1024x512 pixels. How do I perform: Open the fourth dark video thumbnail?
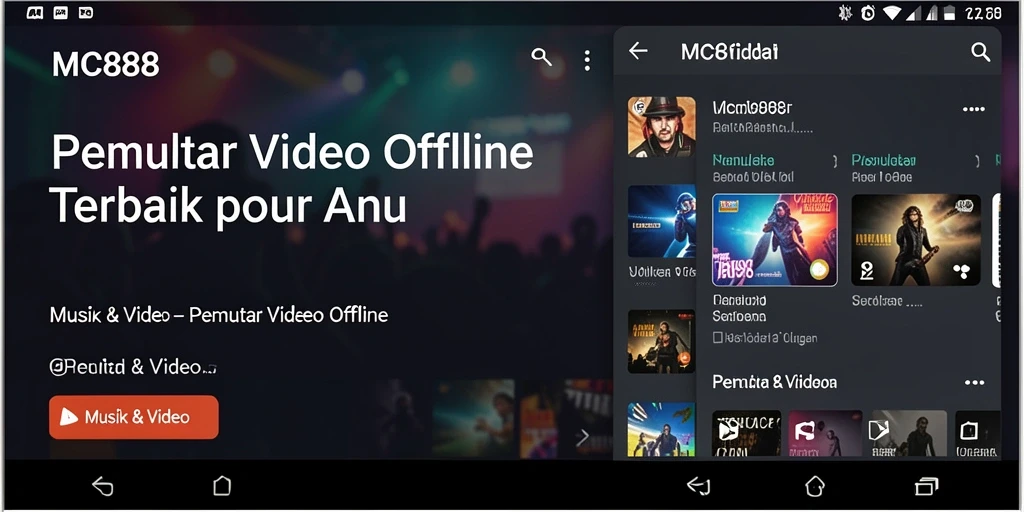pos(978,433)
